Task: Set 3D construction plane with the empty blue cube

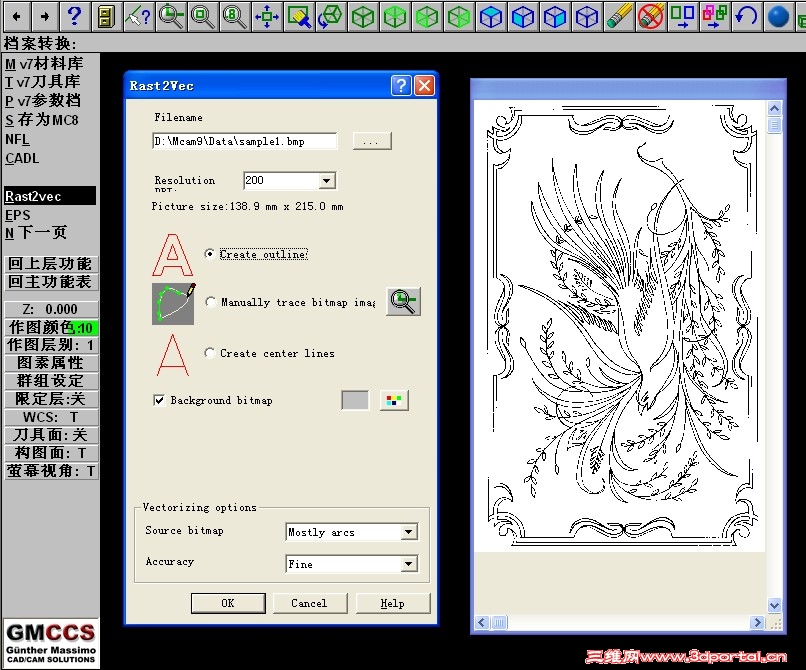Action: click(587, 16)
